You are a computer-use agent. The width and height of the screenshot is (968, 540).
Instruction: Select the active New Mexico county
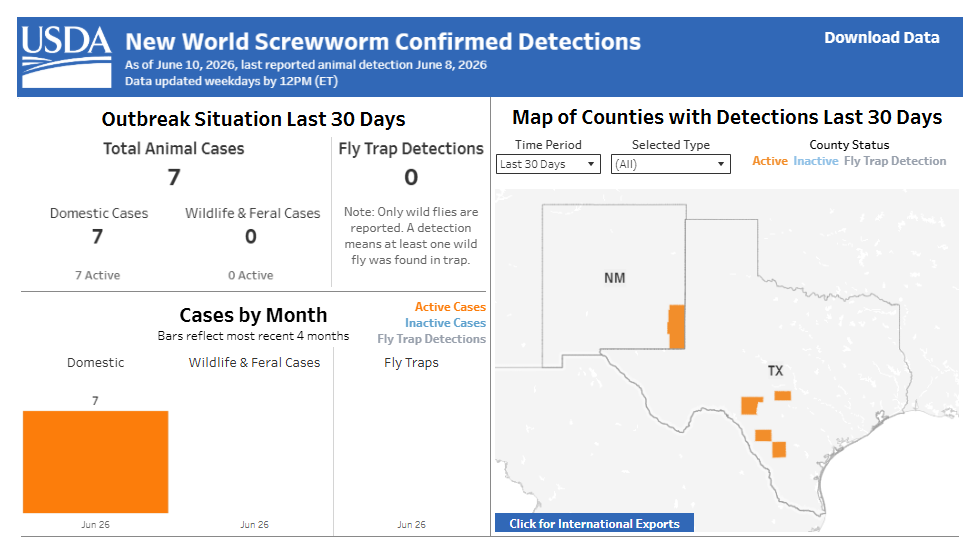[x=677, y=326]
